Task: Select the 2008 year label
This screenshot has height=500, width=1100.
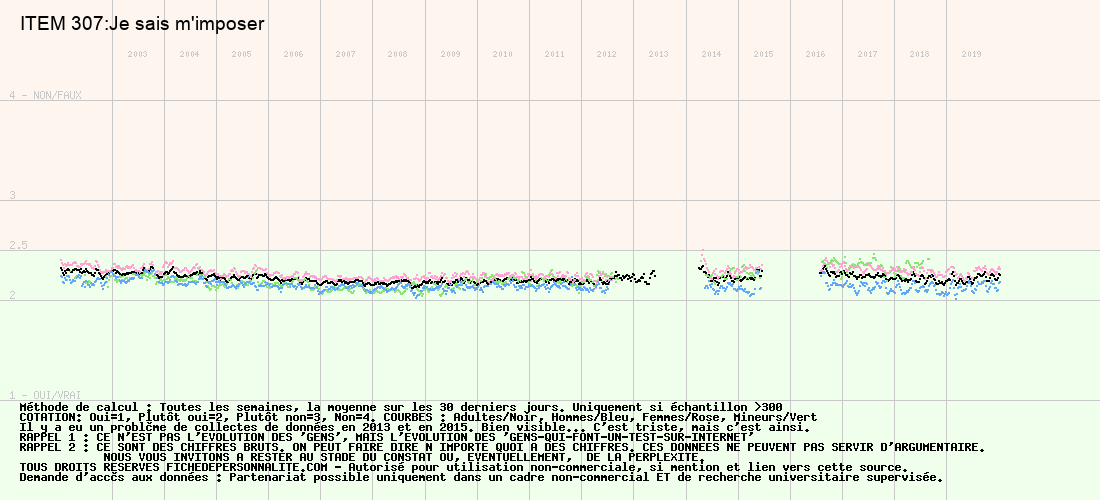Action: coord(398,54)
